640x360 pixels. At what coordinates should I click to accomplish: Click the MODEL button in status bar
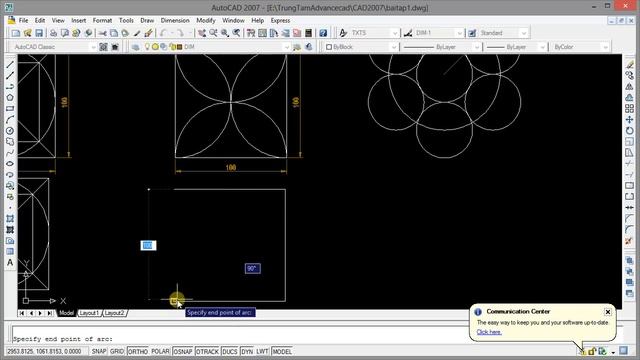[282, 351]
